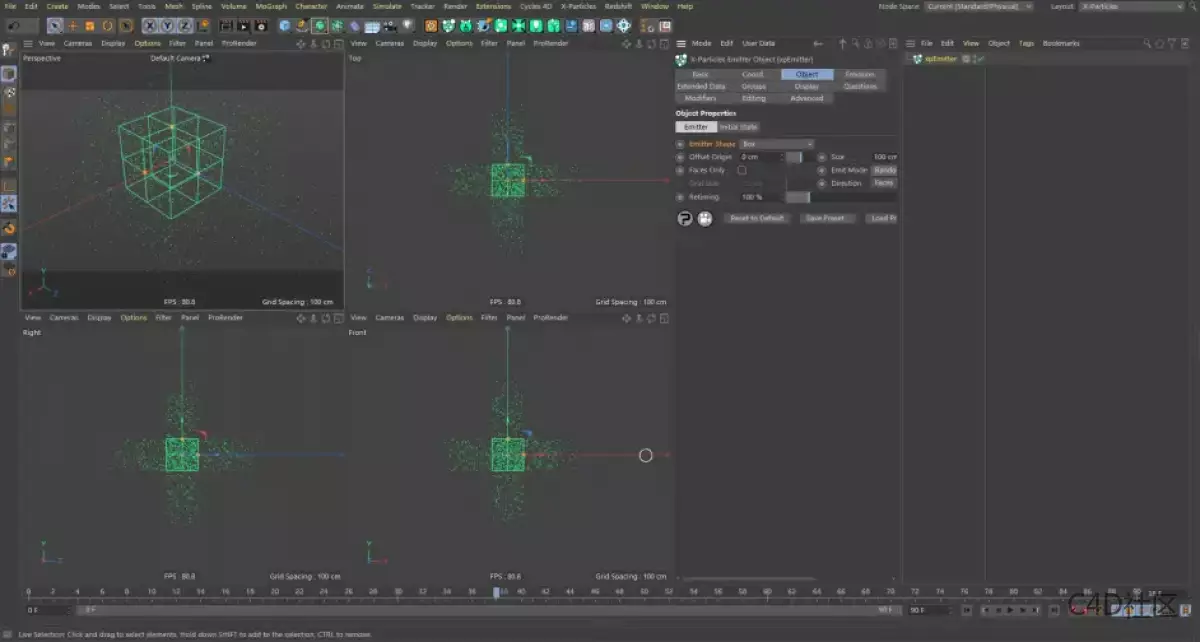Image resolution: width=1200 pixels, height=642 pixels.
Task: Click the Save Preset button
Action: tap(827, 218)
